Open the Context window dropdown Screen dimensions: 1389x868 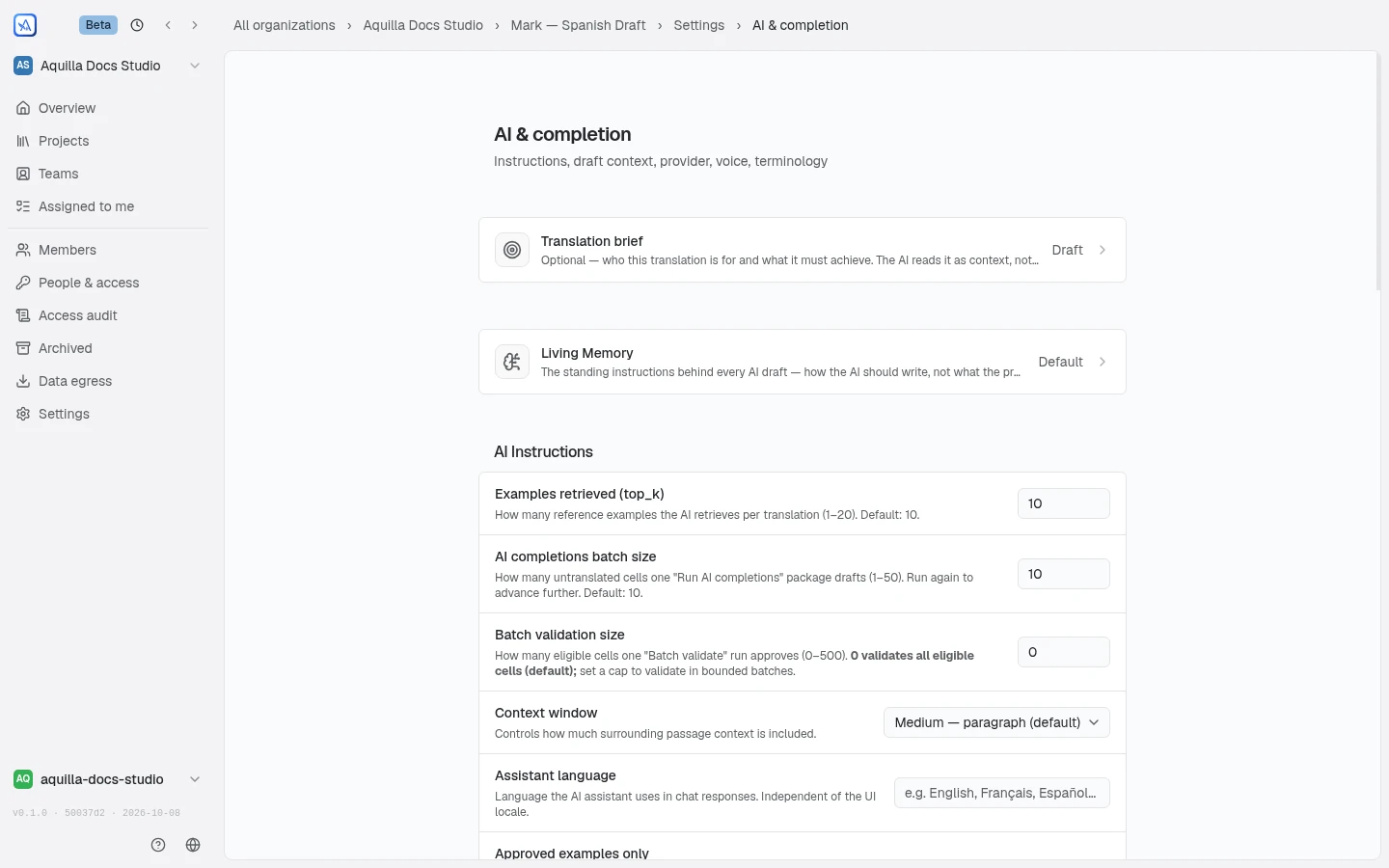[996, 722]
